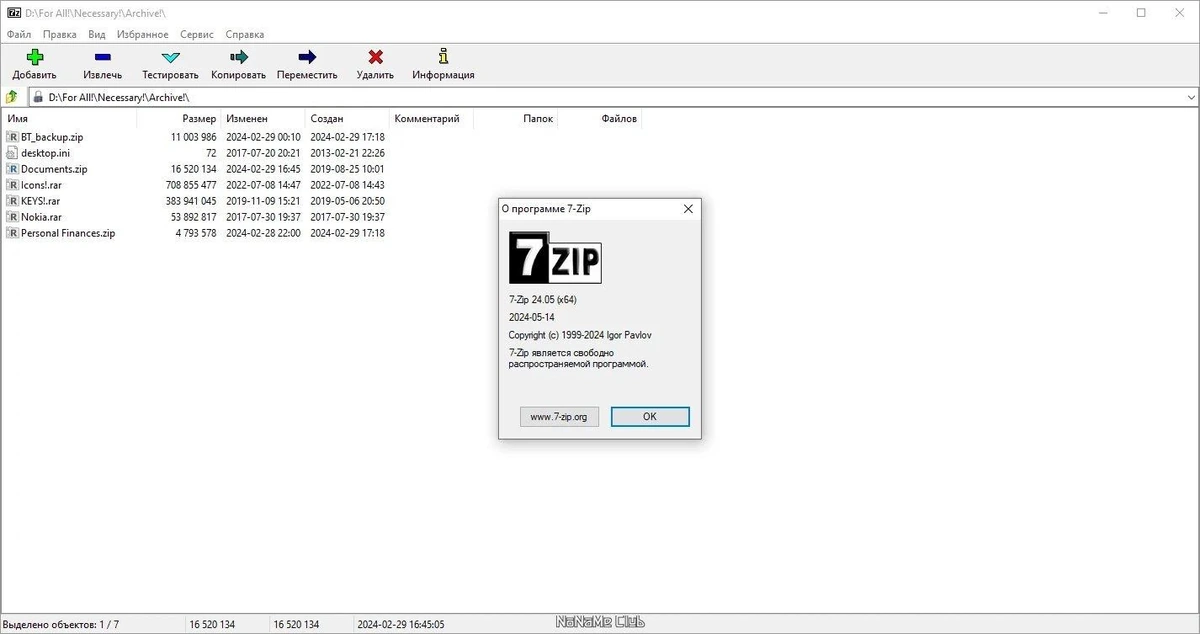Click the modified date 2017-07-30 19:37
Viewport: 1200px width, 634px height.
coord(263,217)
